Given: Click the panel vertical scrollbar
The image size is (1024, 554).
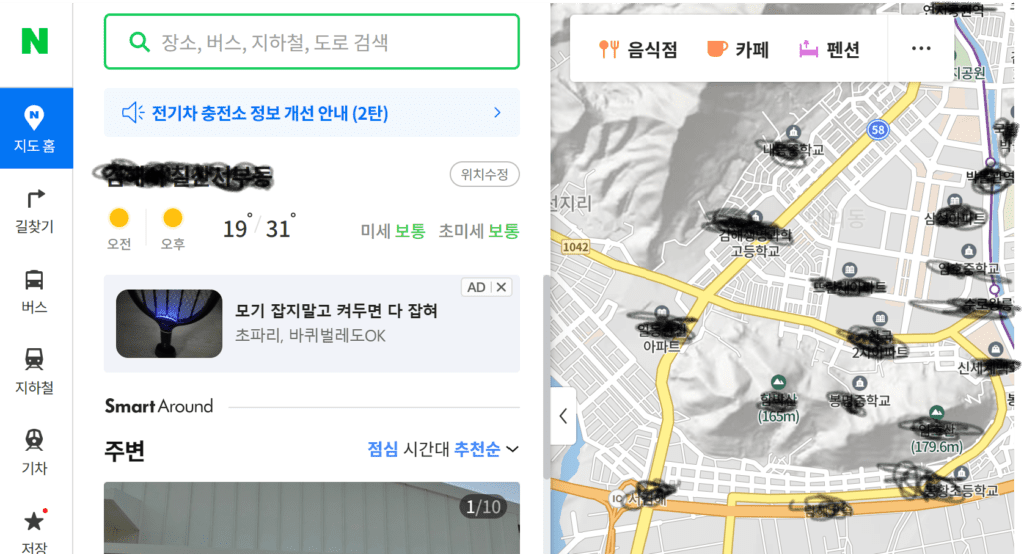Looking at the screenshot, I should (x=546, y=378).
